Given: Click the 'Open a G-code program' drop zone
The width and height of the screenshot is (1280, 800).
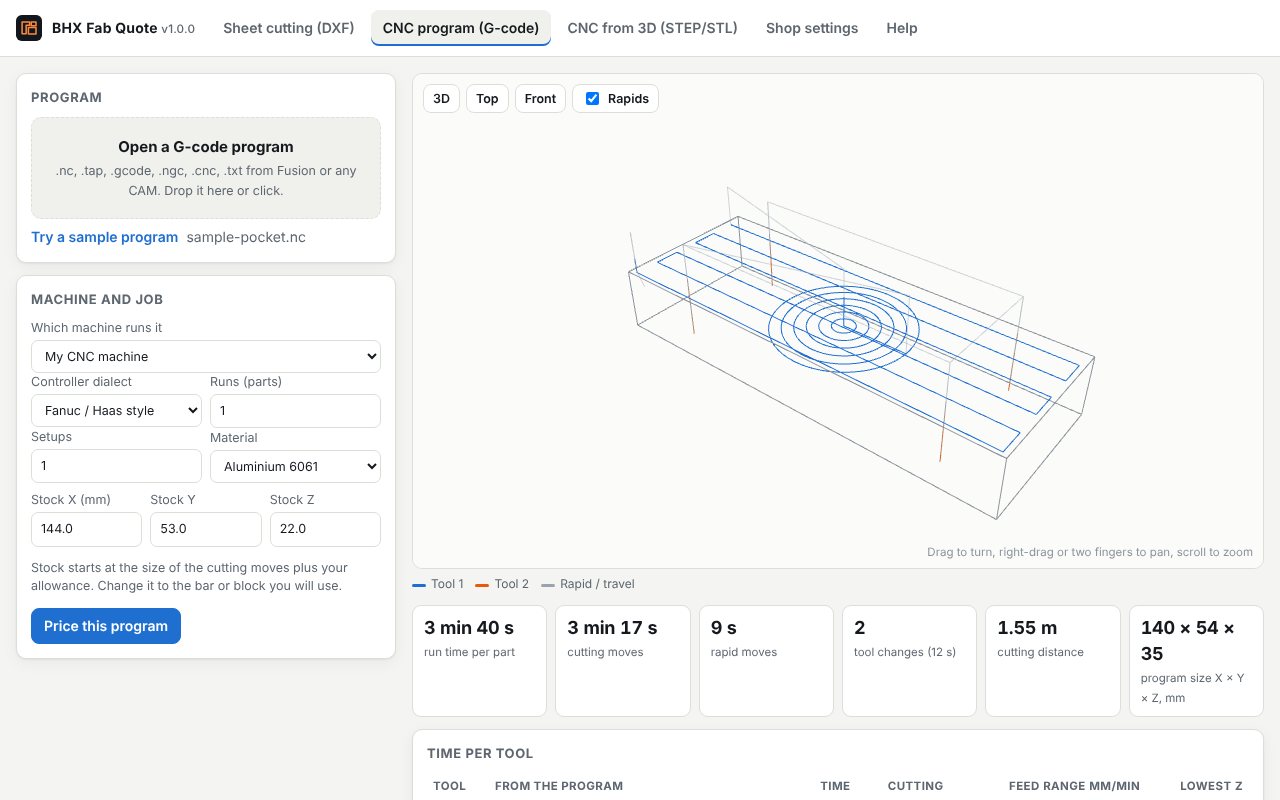Looking at the screenshot, I should tap(206, 168).
